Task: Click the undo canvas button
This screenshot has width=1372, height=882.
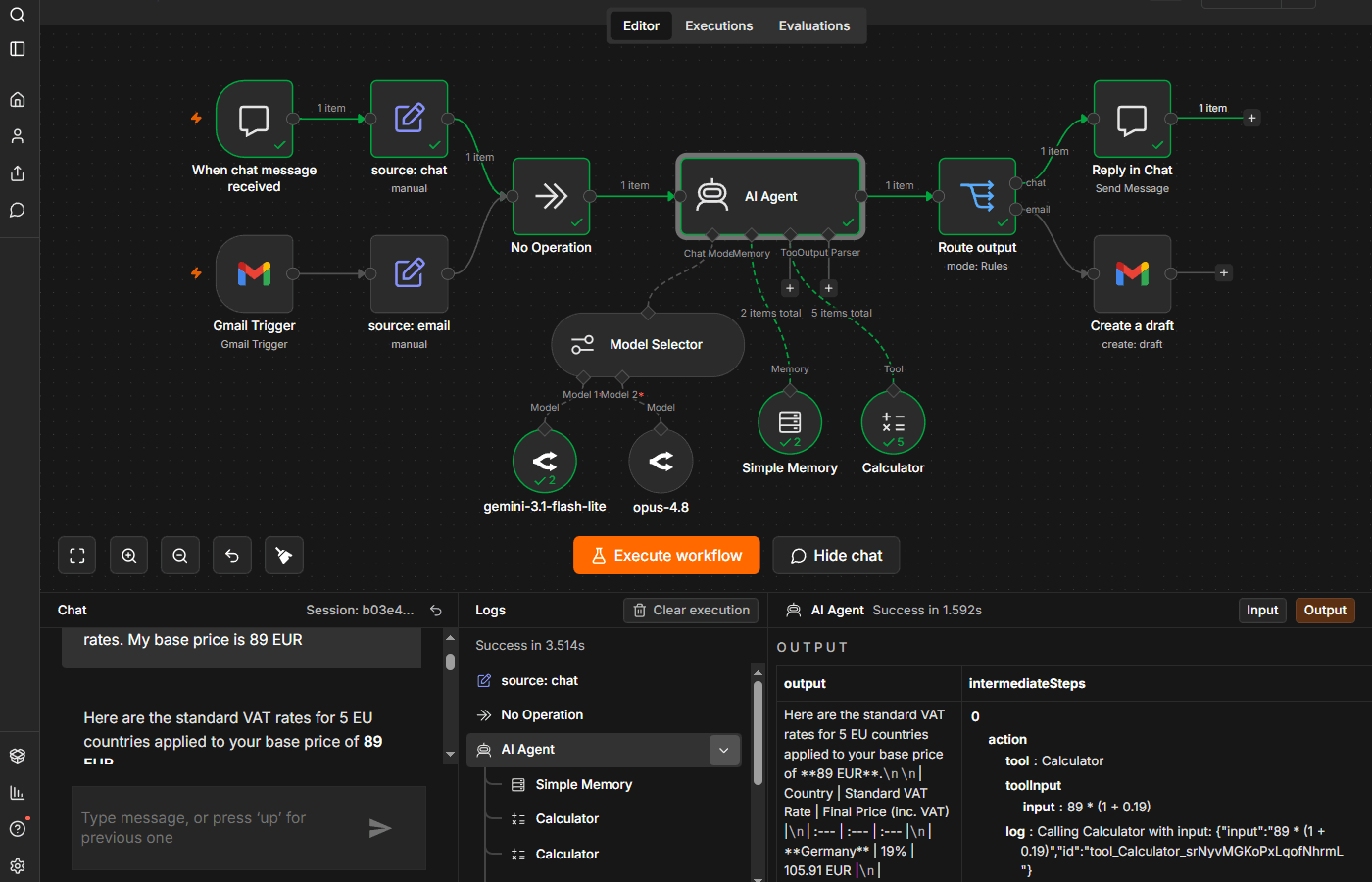Action: [232, 556]
